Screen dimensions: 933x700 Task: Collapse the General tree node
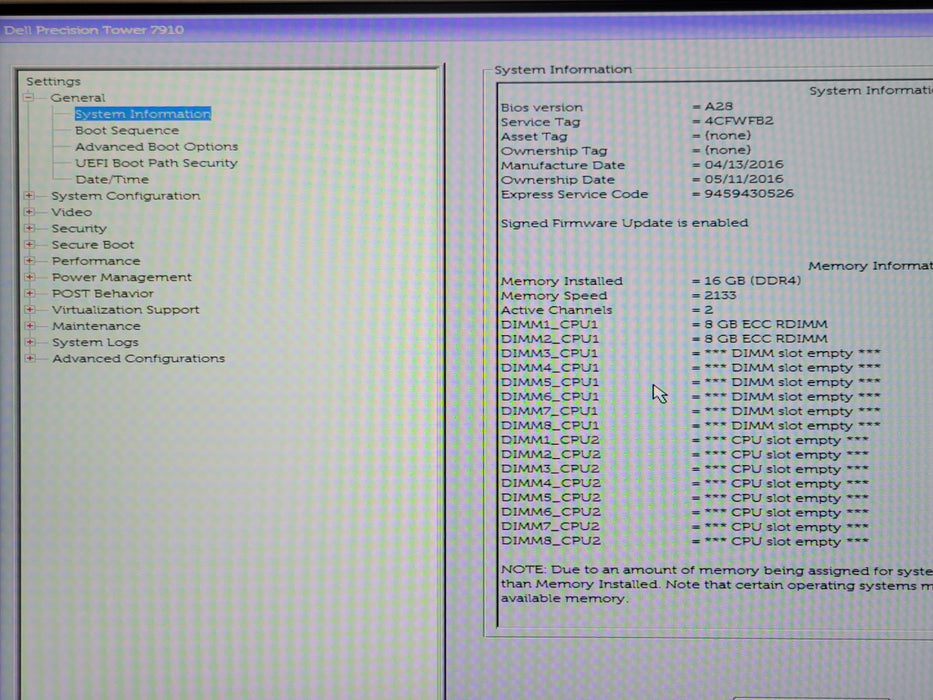tap(29, 97)
